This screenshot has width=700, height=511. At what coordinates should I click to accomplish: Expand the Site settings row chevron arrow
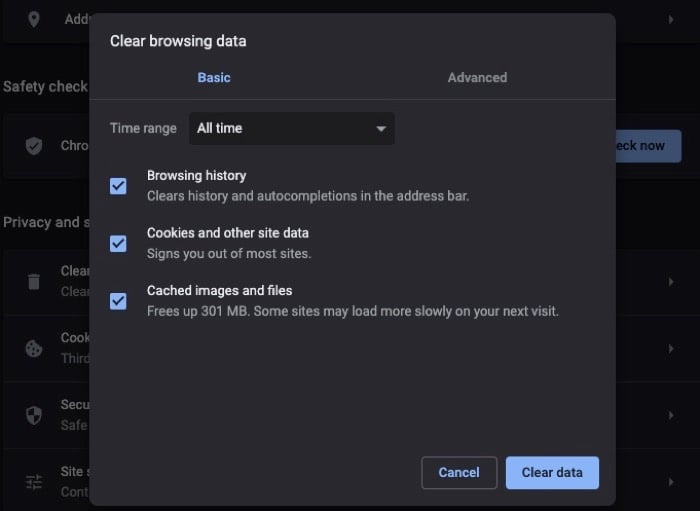point(671,482)
